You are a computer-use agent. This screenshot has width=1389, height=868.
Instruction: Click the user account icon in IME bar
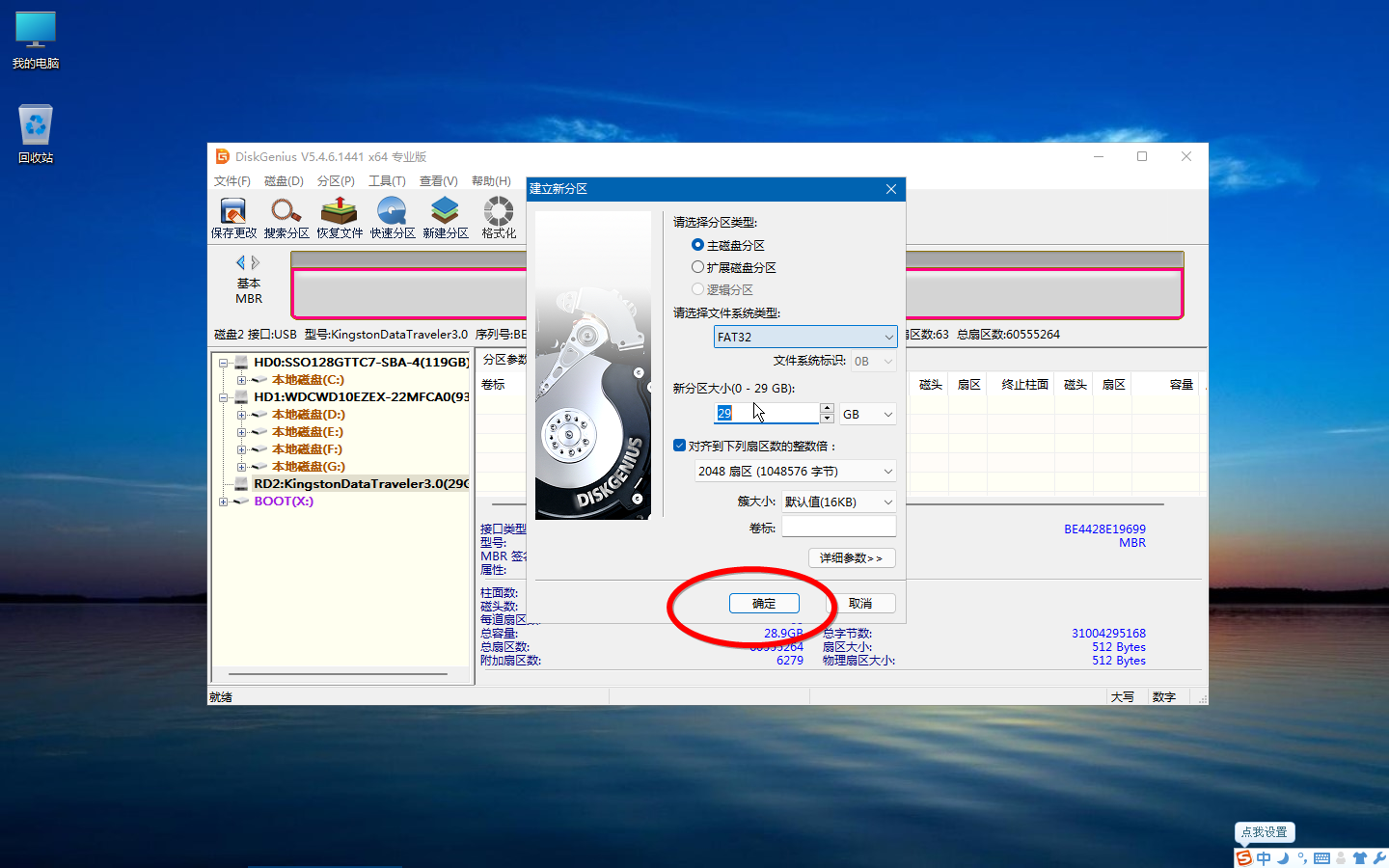click(1341, 857)
